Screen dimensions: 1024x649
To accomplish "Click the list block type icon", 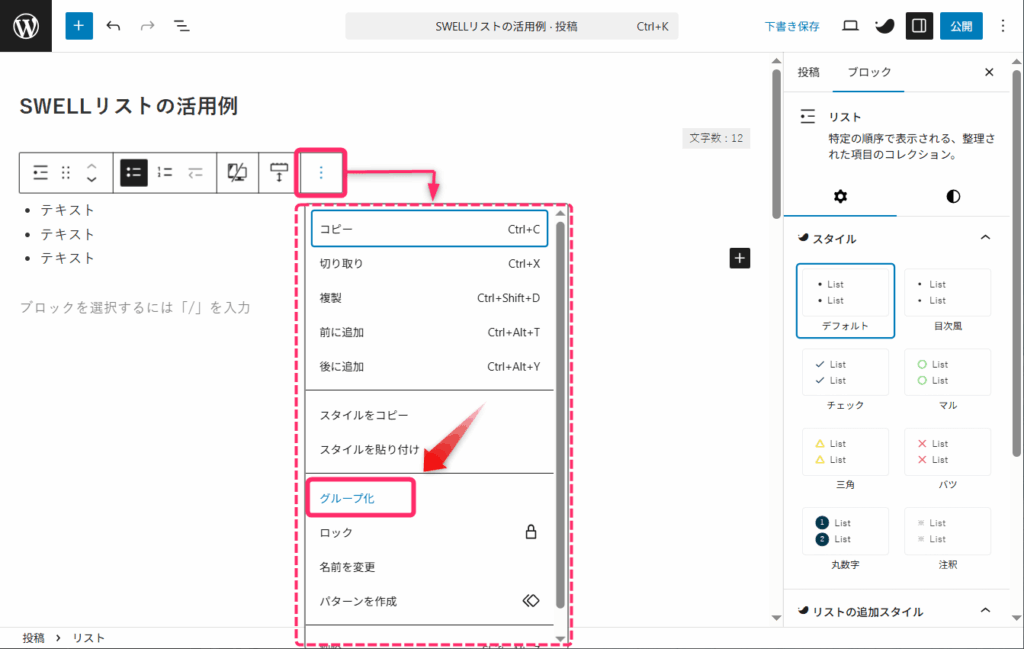I will click(40, 172).
